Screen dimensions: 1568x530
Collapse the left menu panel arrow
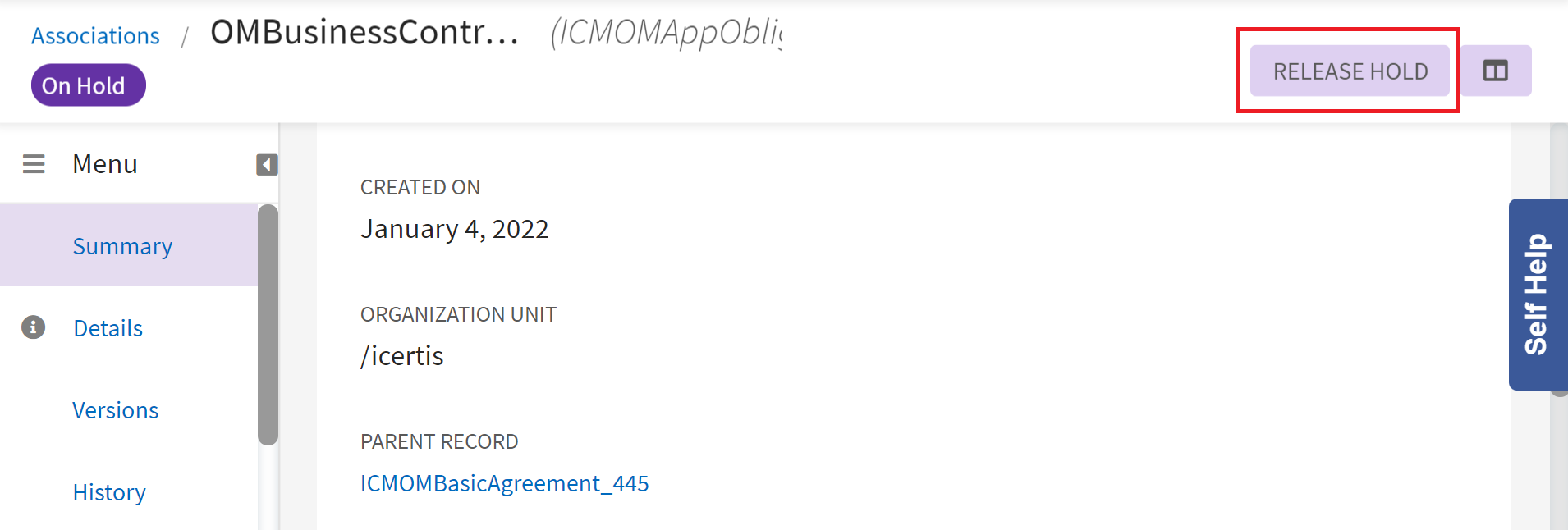(x=266, y=165)
